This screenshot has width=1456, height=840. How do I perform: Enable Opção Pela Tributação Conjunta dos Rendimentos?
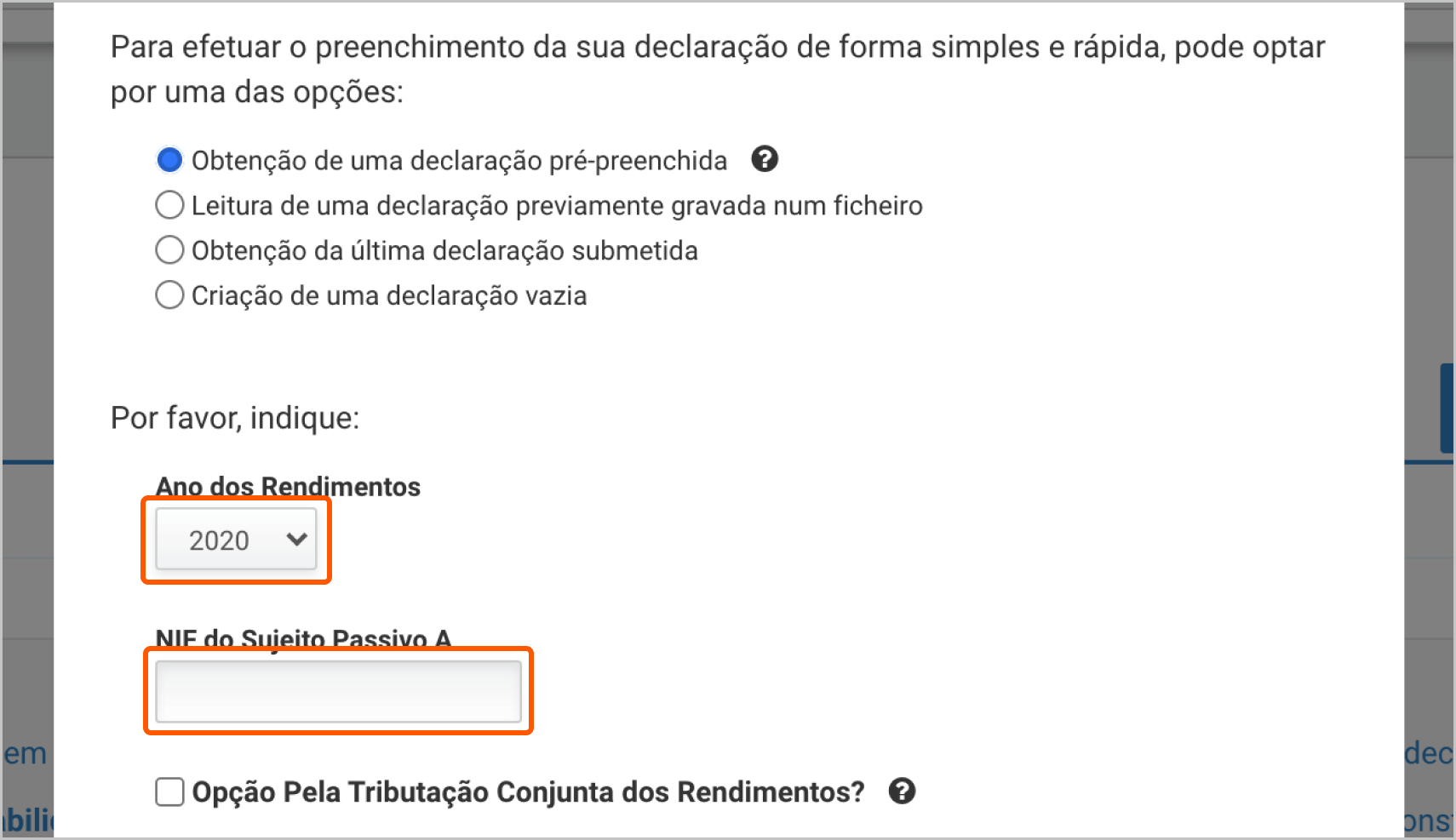click(x=169, y=791)
